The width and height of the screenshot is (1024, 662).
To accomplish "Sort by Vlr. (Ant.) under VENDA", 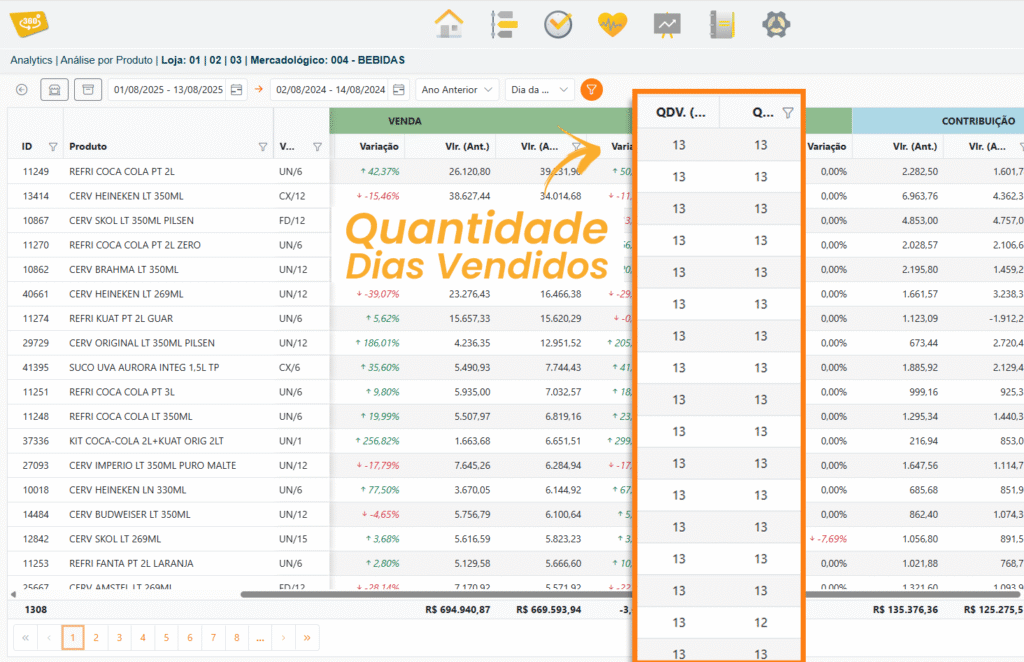I will [x=467, y=147].
